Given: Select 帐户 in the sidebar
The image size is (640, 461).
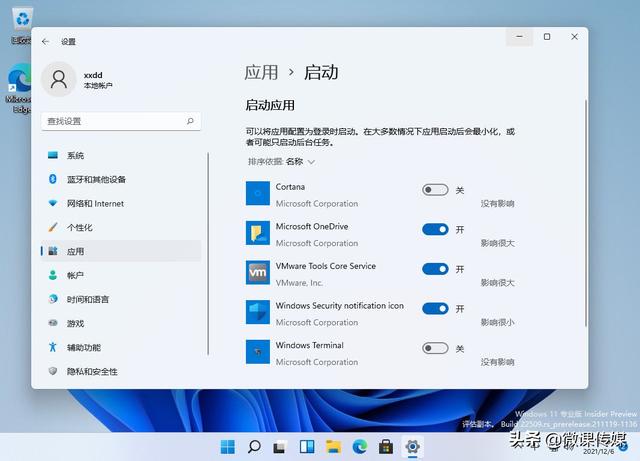Looking at the screenshot, I should (121, 275).
